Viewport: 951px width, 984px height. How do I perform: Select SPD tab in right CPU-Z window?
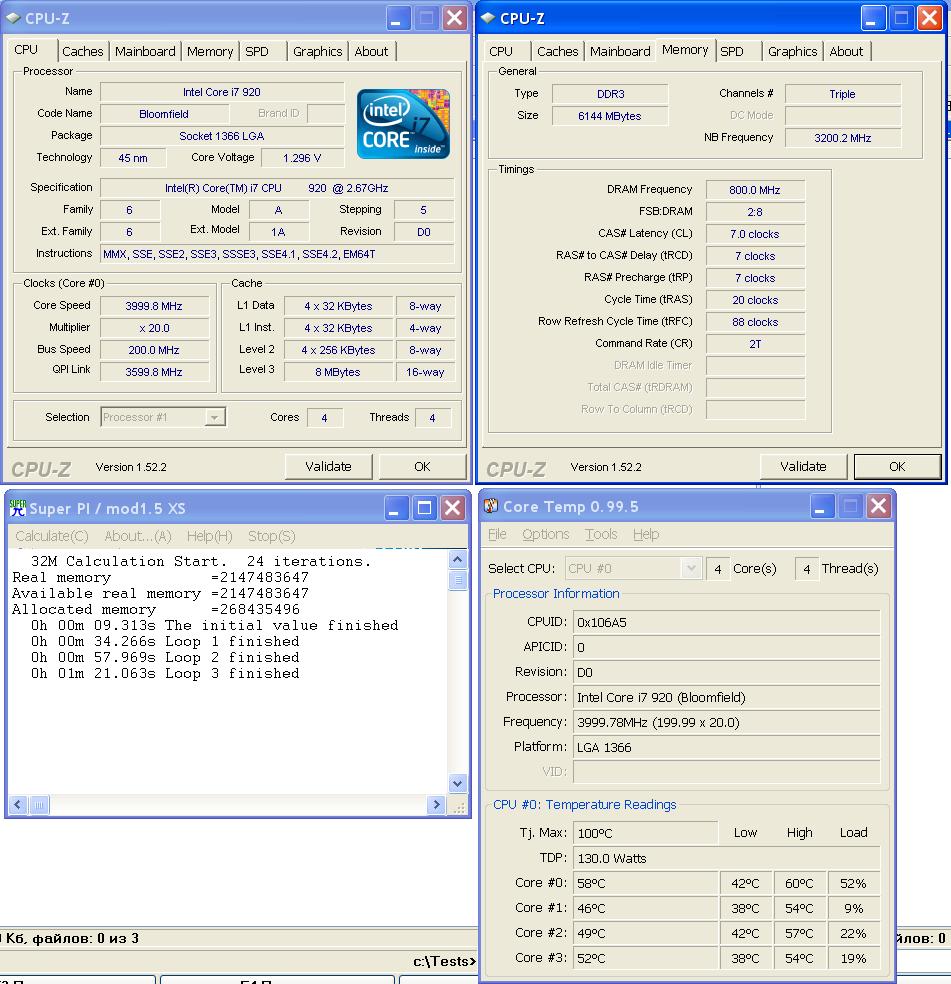click(732, 51)
